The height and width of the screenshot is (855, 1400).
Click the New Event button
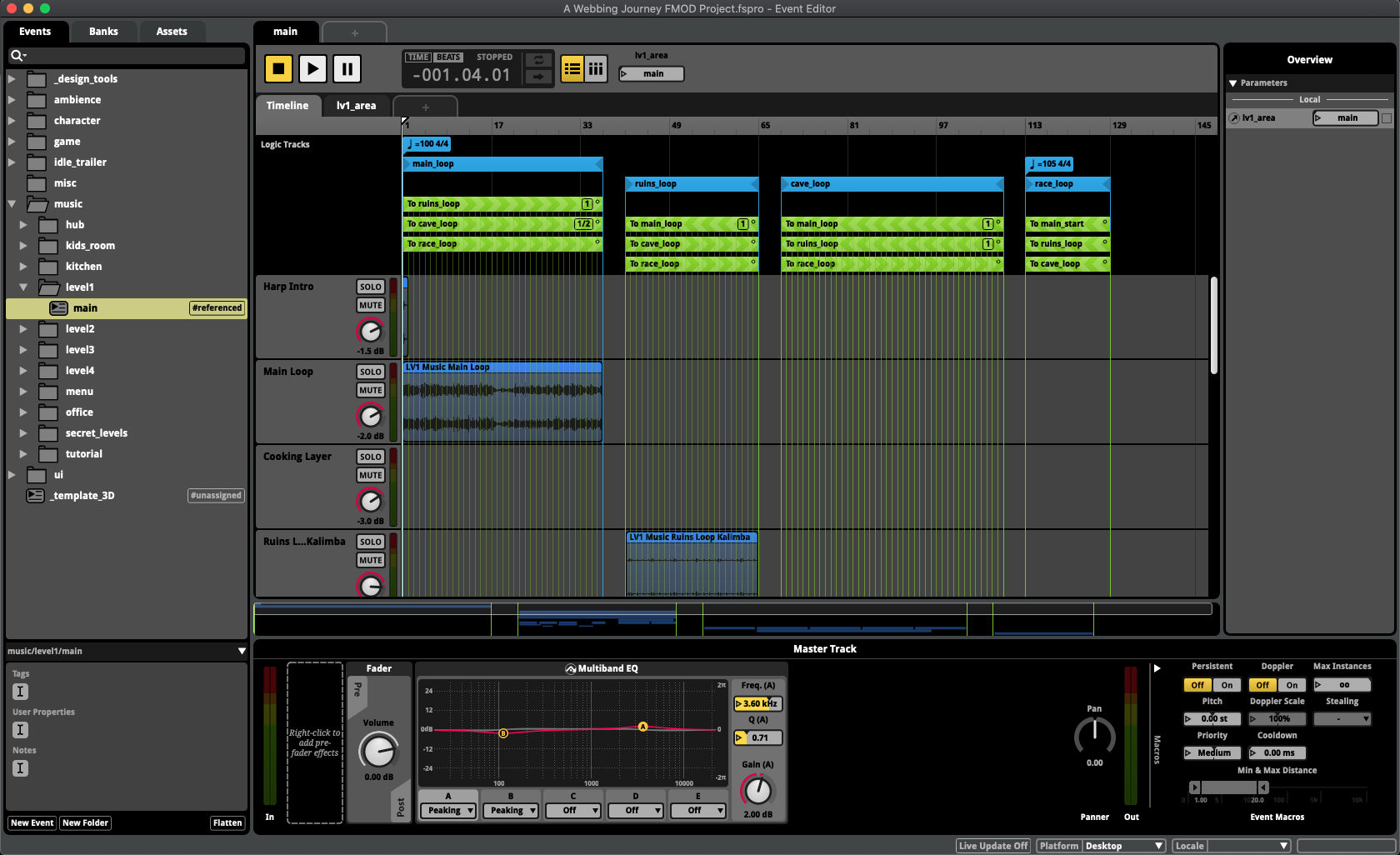(32, 823)
